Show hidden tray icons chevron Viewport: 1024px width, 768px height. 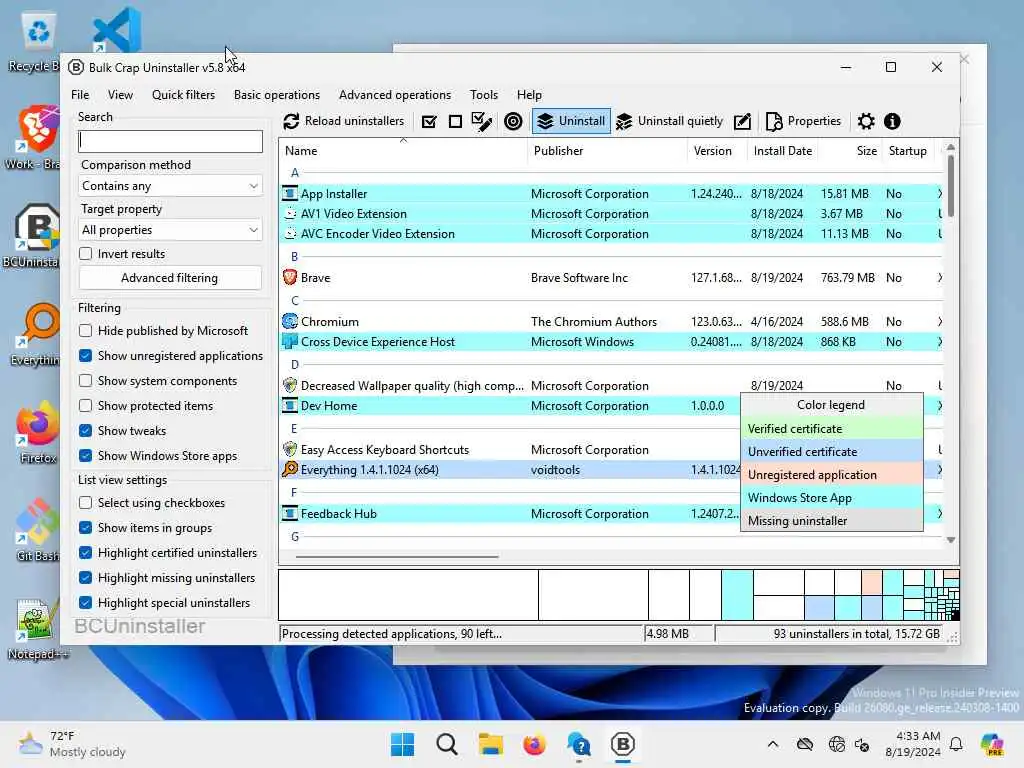773,744
